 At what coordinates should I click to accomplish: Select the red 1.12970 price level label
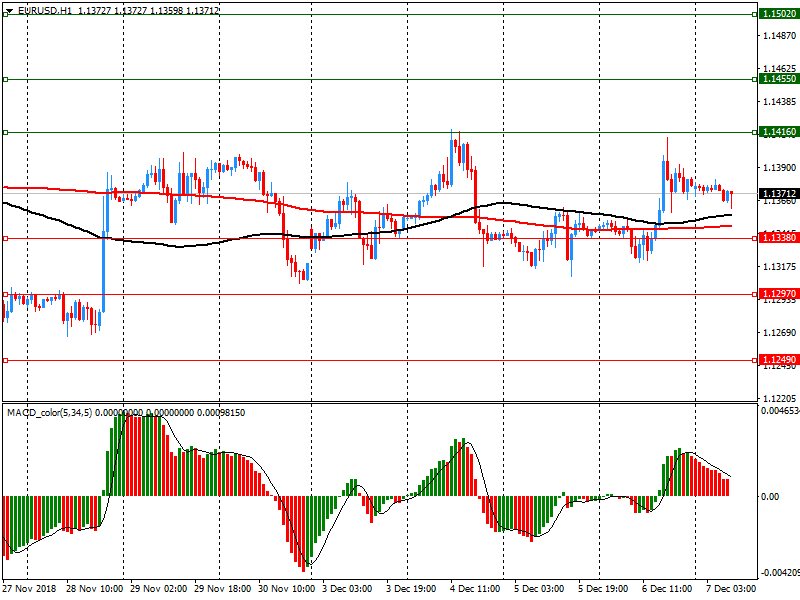(778, 293)
